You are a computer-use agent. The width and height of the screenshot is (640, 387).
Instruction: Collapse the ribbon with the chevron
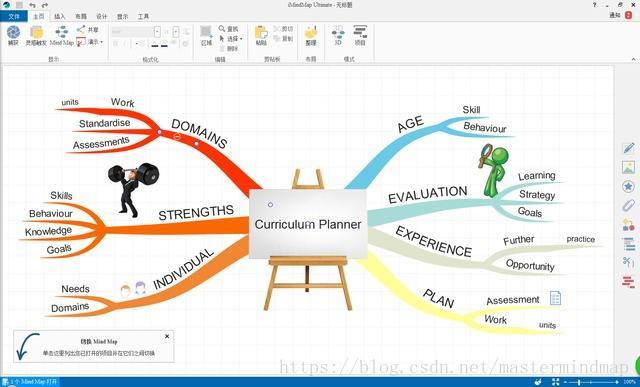pos(634,60)
